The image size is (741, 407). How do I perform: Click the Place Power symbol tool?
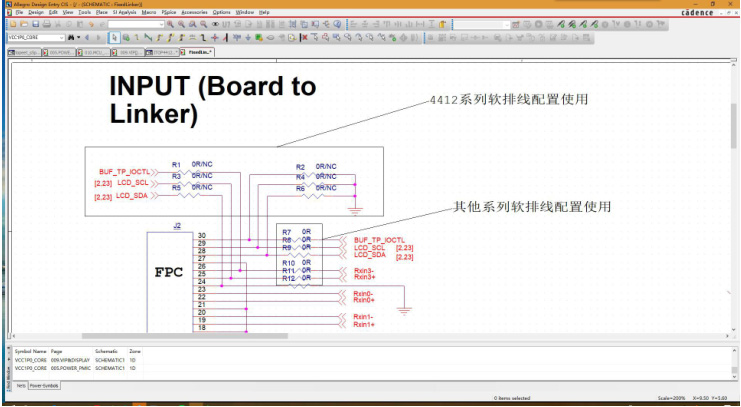[237, 37]
